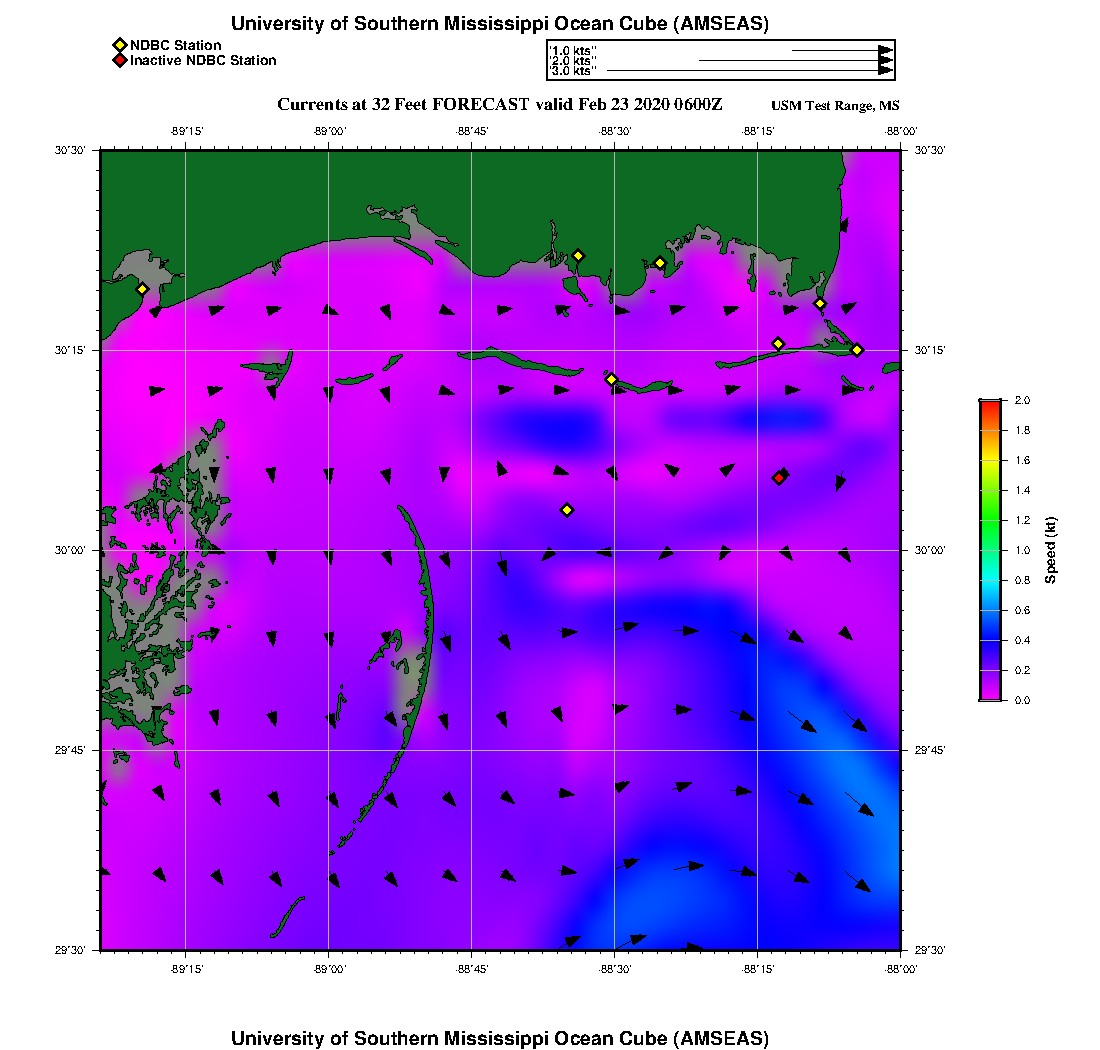Click the yellow diamond beside the NDBC Station legend entry

[119, 46]
